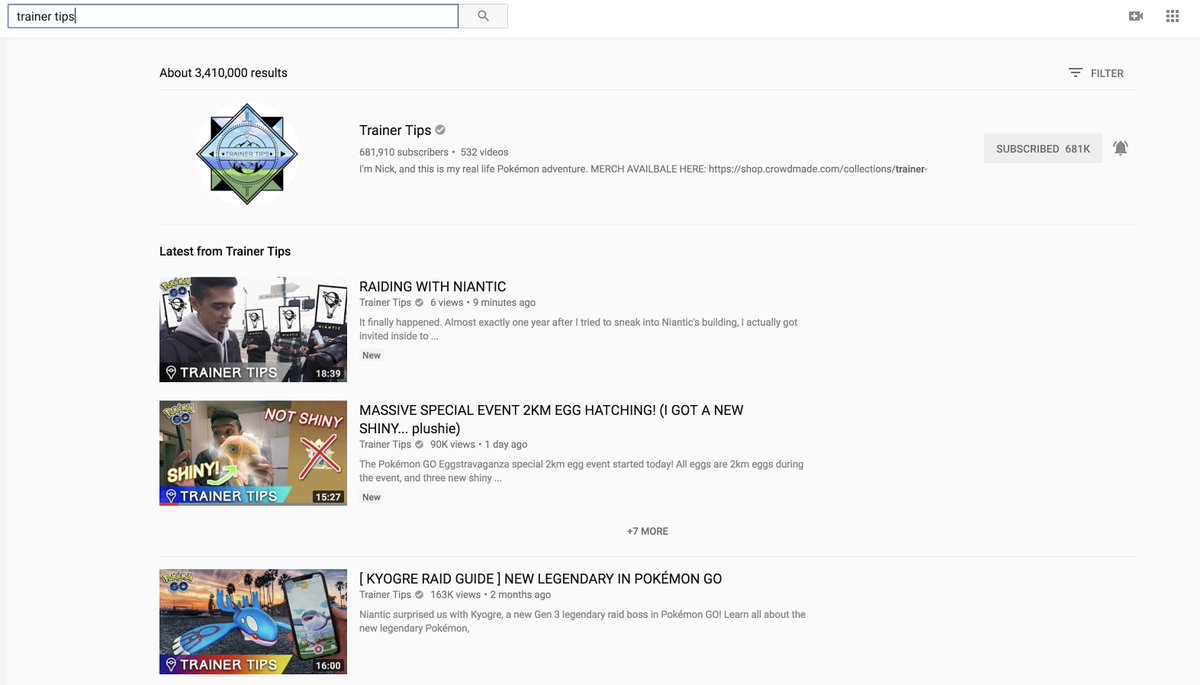The width and height of the screenshot is (1200, 685).
Task: Click the Trainer Tips channel logo
Action: [x=246, y=154]
